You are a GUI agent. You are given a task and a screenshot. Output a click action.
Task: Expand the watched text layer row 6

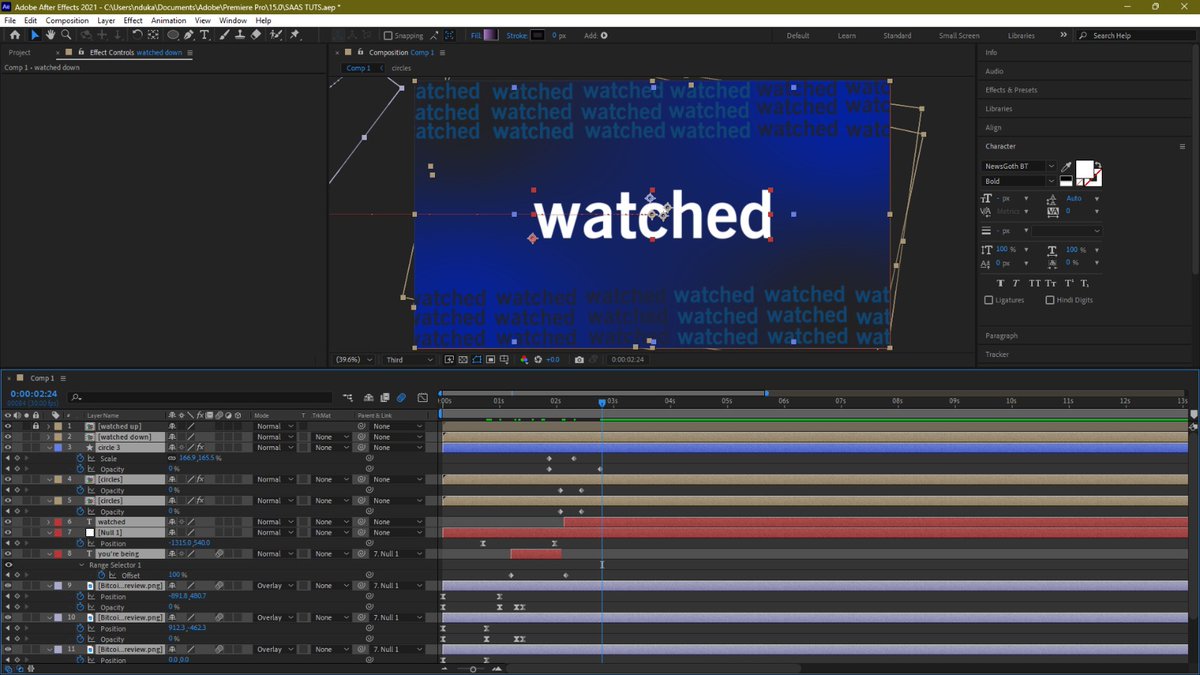(x=48, y=522)
